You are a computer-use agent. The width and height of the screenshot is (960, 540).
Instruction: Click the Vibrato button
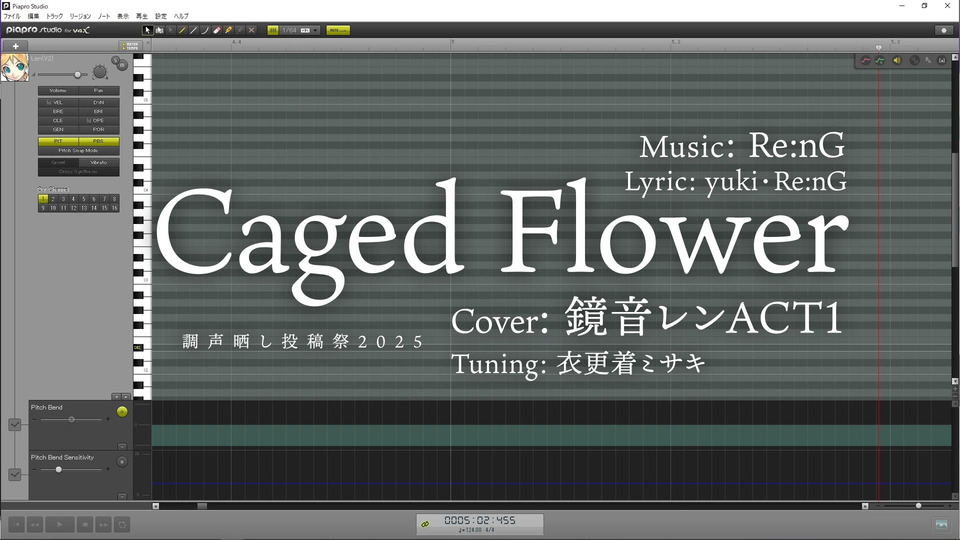point(98,162)
